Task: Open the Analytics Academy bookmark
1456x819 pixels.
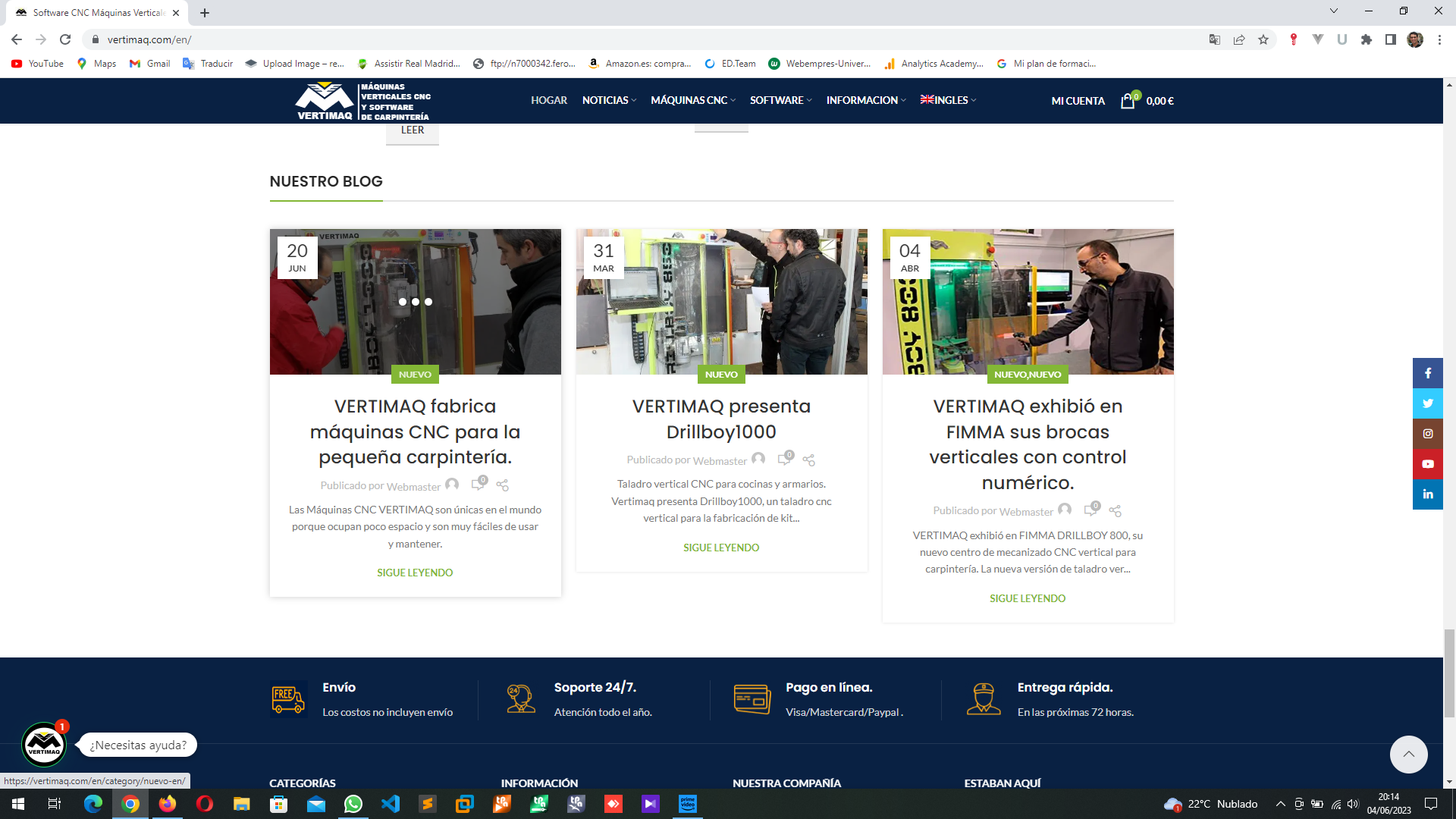Action: (934, 64)
